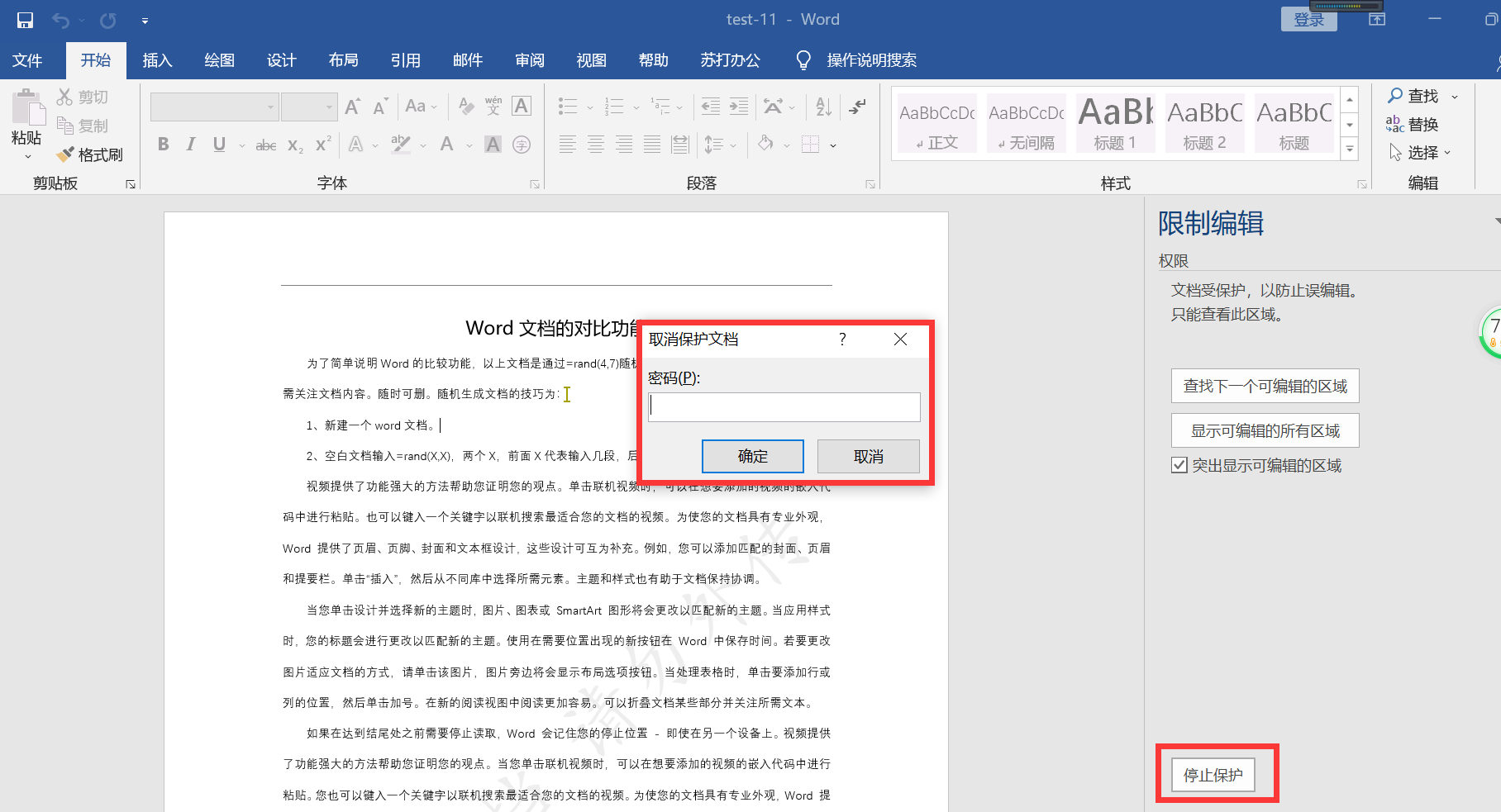Toggle Character Shading button

(493, 145)
